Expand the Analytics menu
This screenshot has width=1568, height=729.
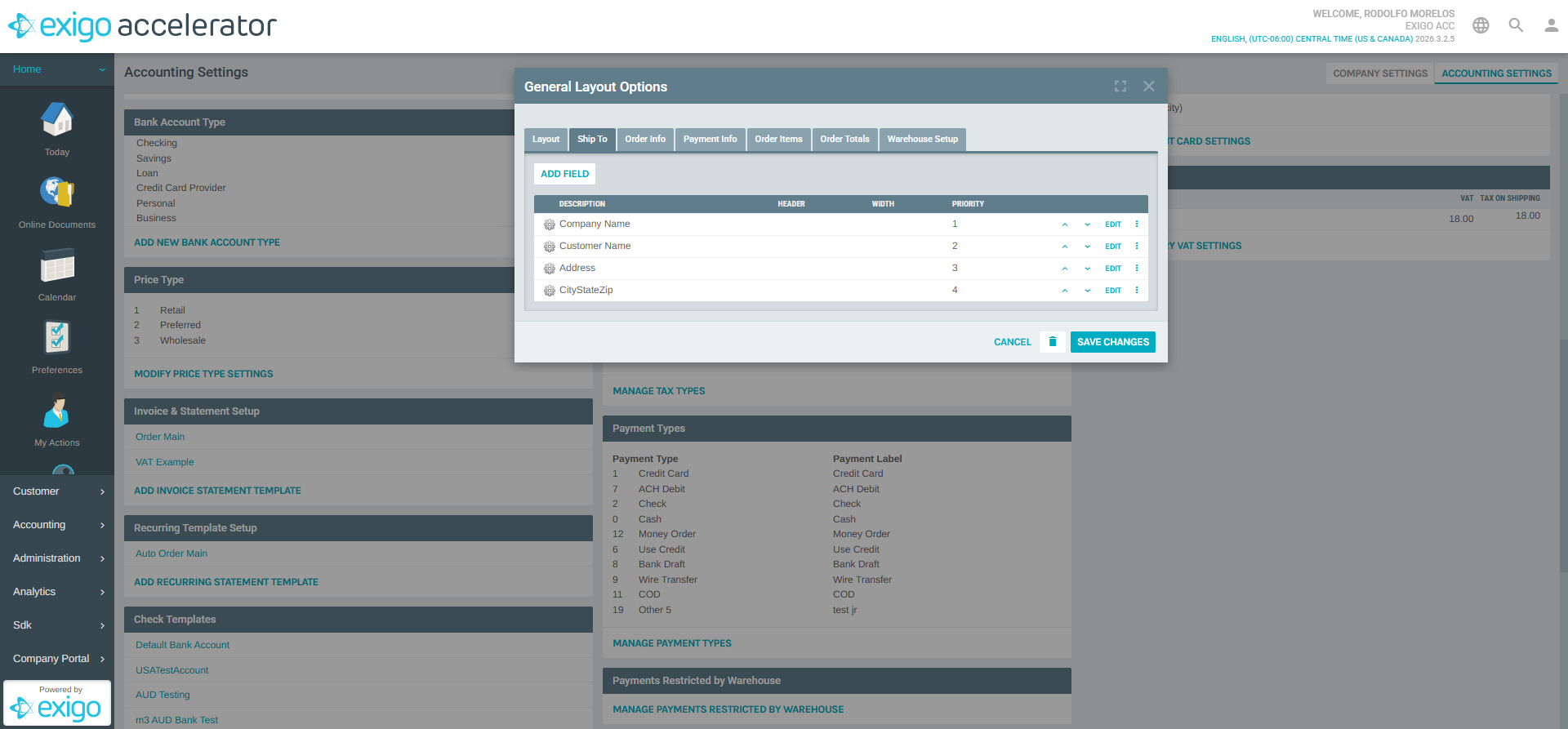(57, 592)
